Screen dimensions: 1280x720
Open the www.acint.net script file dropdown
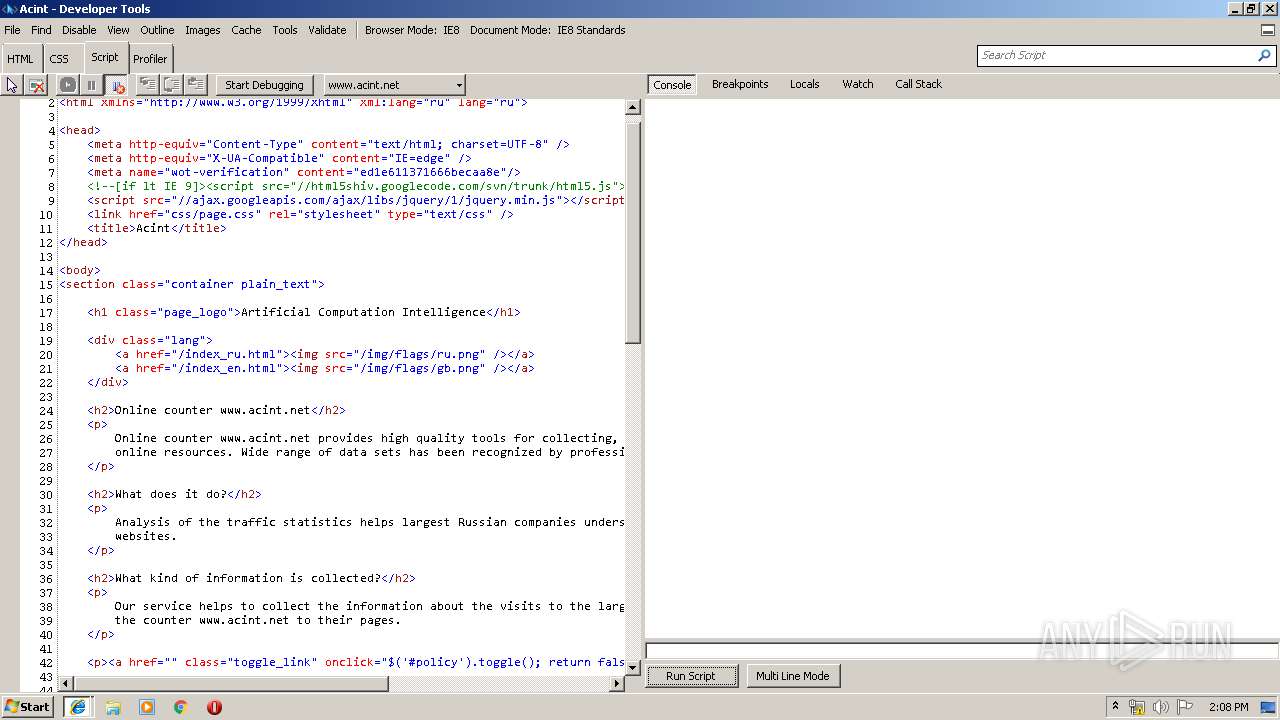pyautogui.click(x=394, y=85)
